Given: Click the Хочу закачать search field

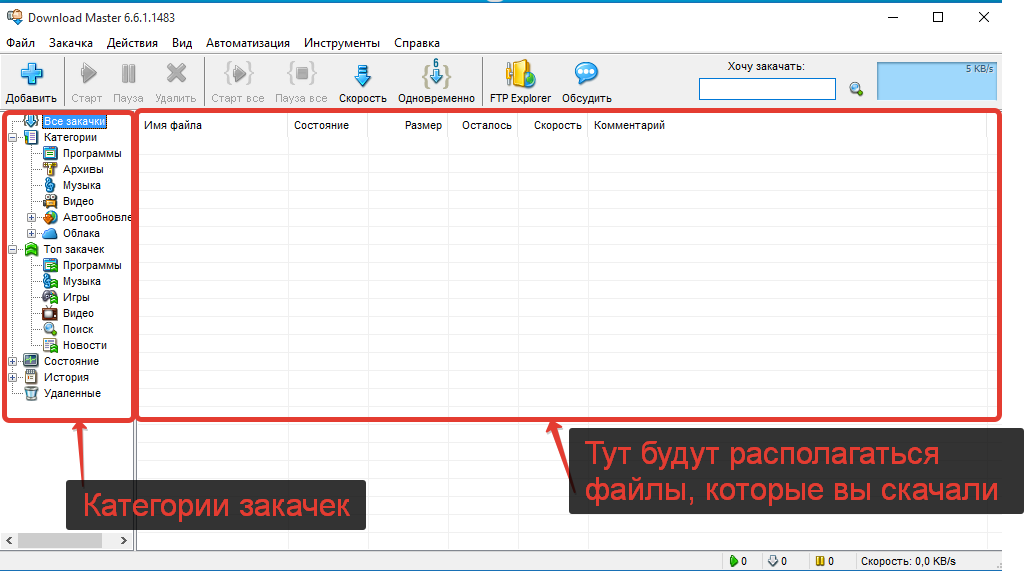Looking at the screenshot, I should [x=767, y=89].
